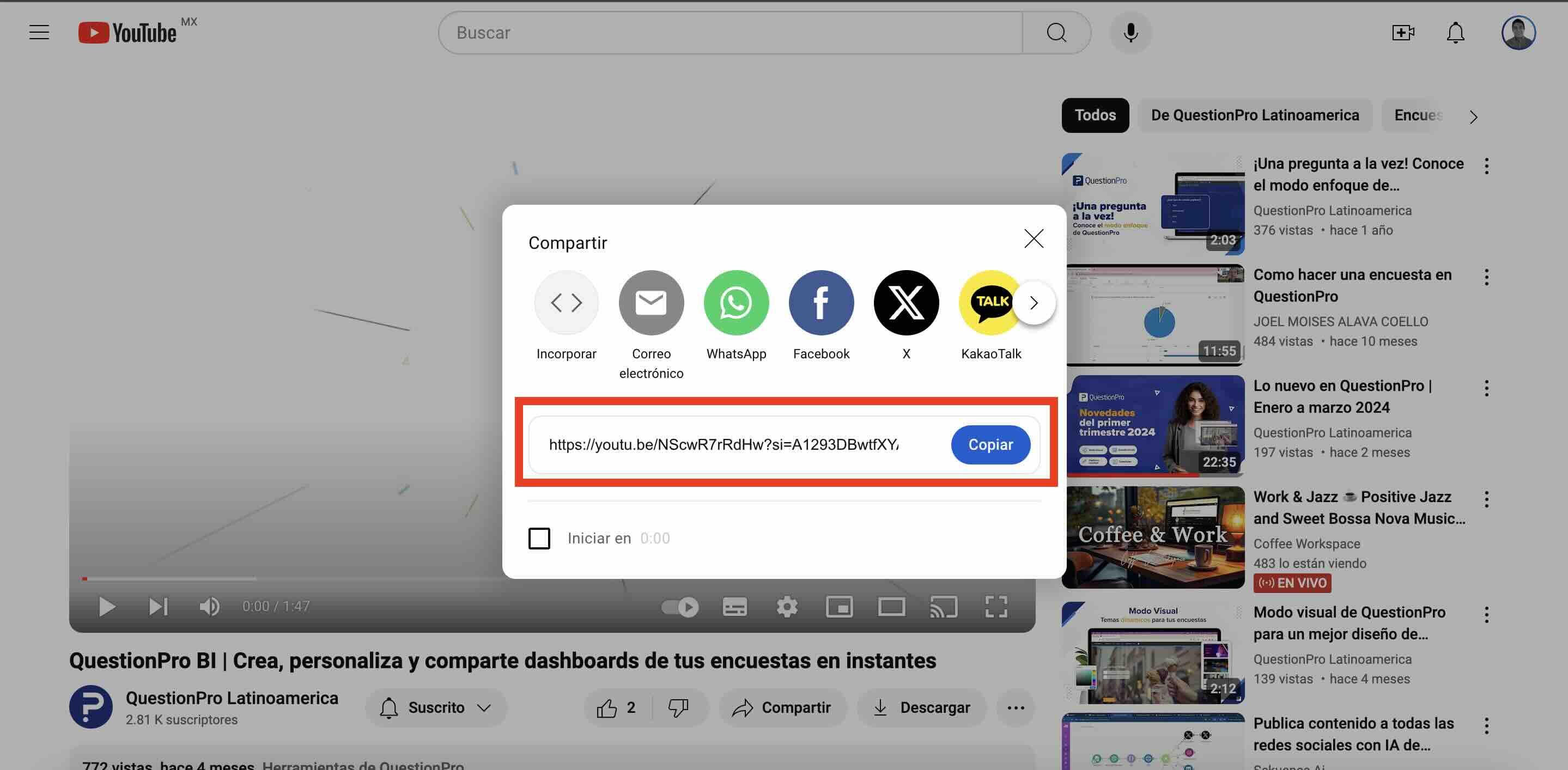Viewport: 1568px width, 770px height.
Task: Share via Correo electrónico
Action: (x=651, y=325)
